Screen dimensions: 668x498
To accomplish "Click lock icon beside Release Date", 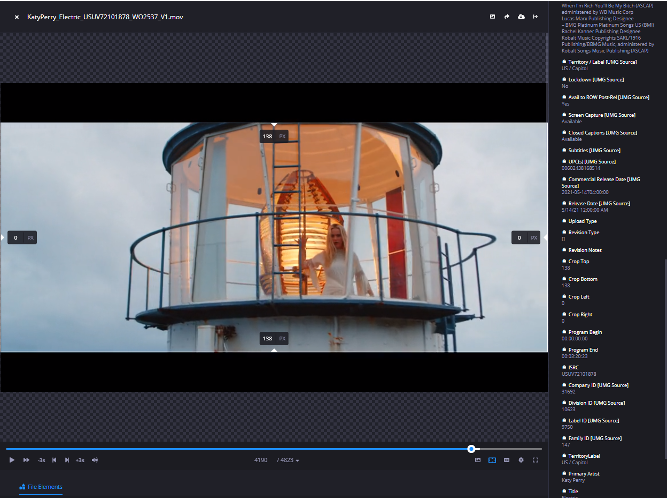I will pos(564,203).
